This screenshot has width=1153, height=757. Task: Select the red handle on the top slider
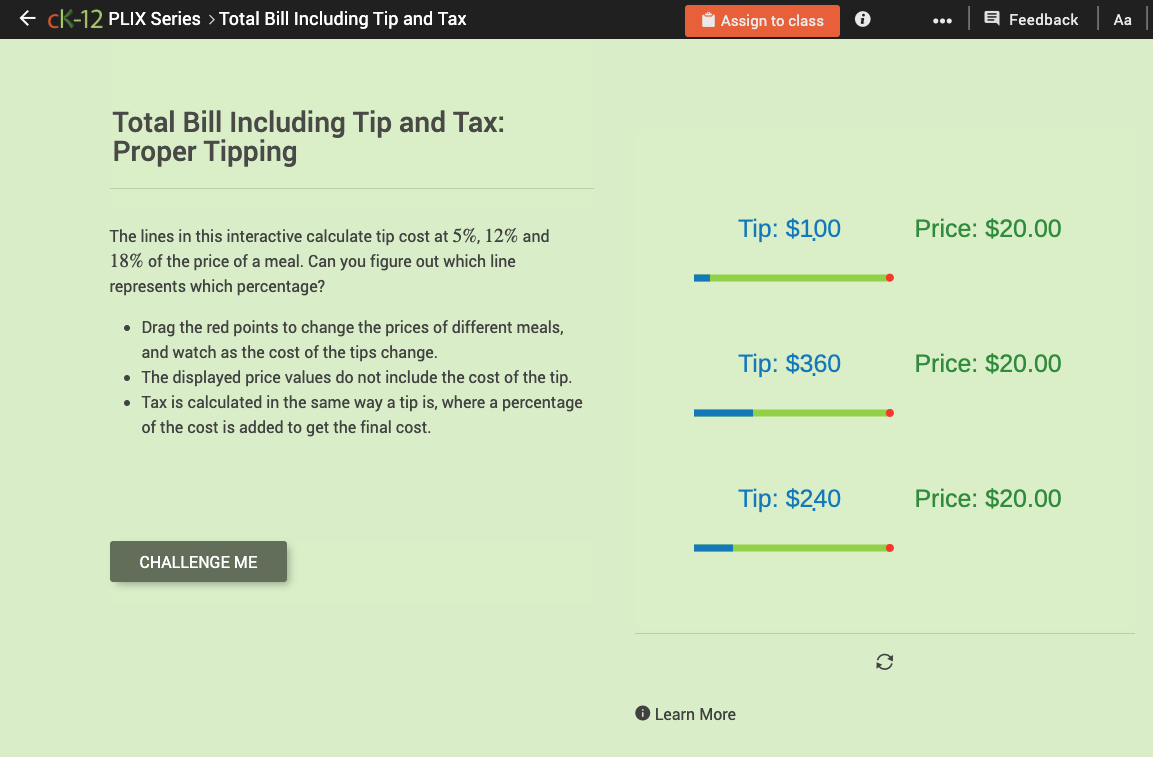click(x=890, y=277)
